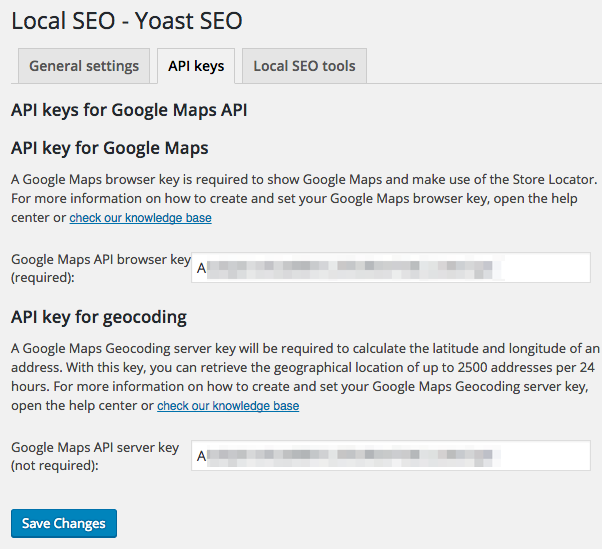The height and width of the screenshot is (549, 602).
Task: Switch to the General settings tab
Action: tap(84, 66)
